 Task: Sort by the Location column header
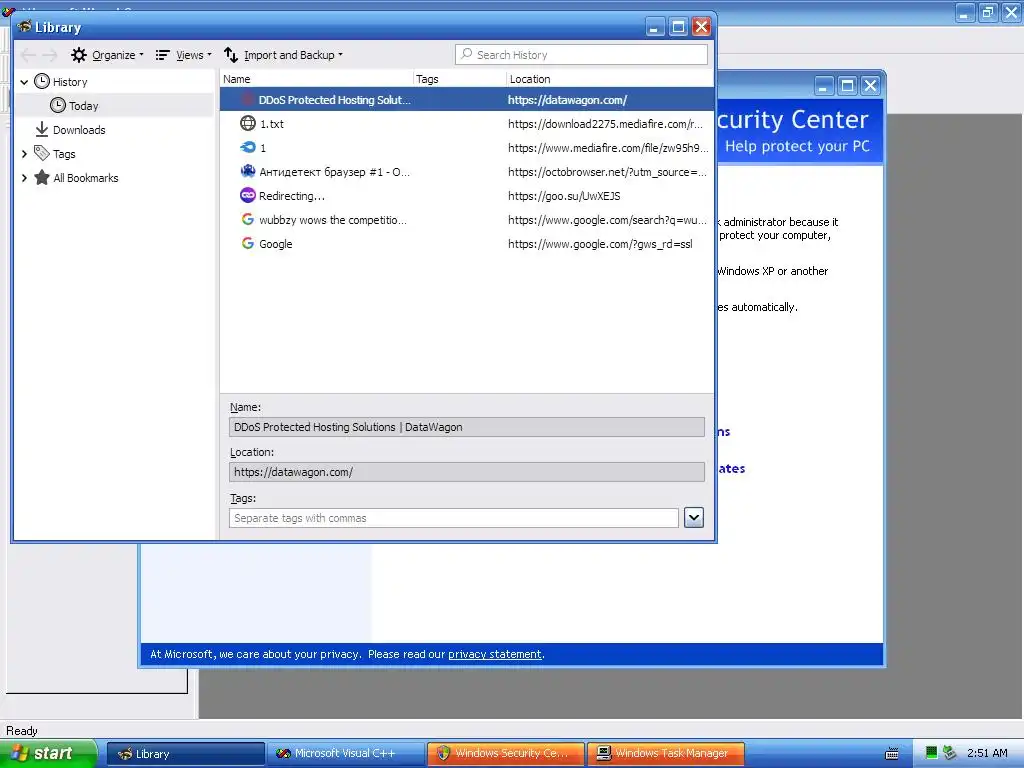pos(610,78)
